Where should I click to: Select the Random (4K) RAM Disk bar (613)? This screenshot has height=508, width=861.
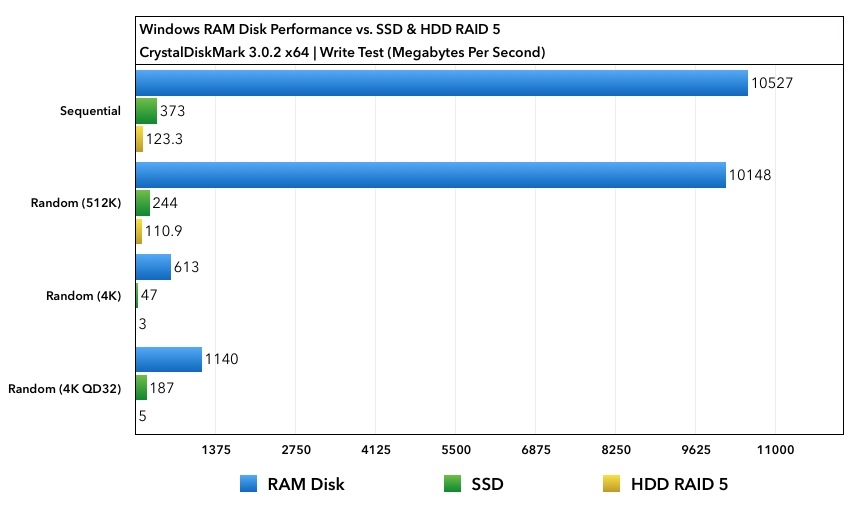click(153, 267)
